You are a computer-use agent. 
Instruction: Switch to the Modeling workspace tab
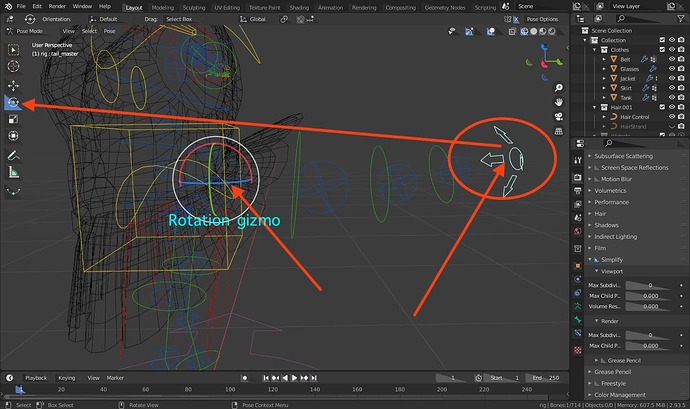click(163, 7)
